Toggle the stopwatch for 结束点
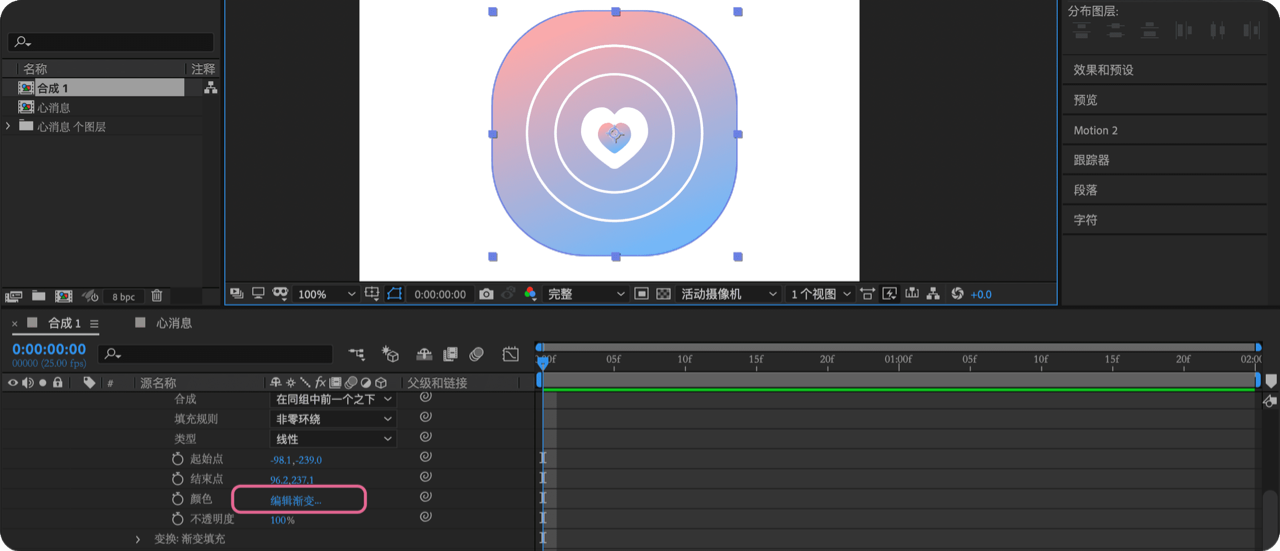1280x551 pixels. (178, 479)
